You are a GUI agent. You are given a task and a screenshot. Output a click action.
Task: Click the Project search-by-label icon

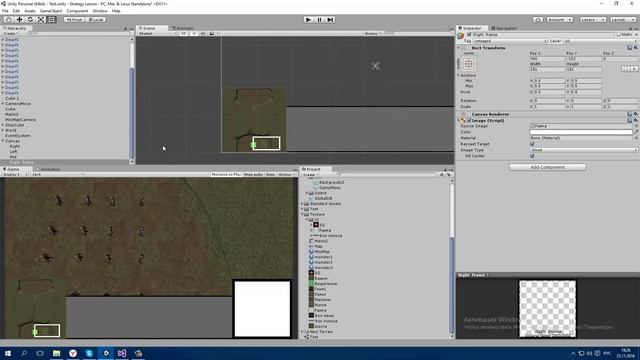point(449,175)
